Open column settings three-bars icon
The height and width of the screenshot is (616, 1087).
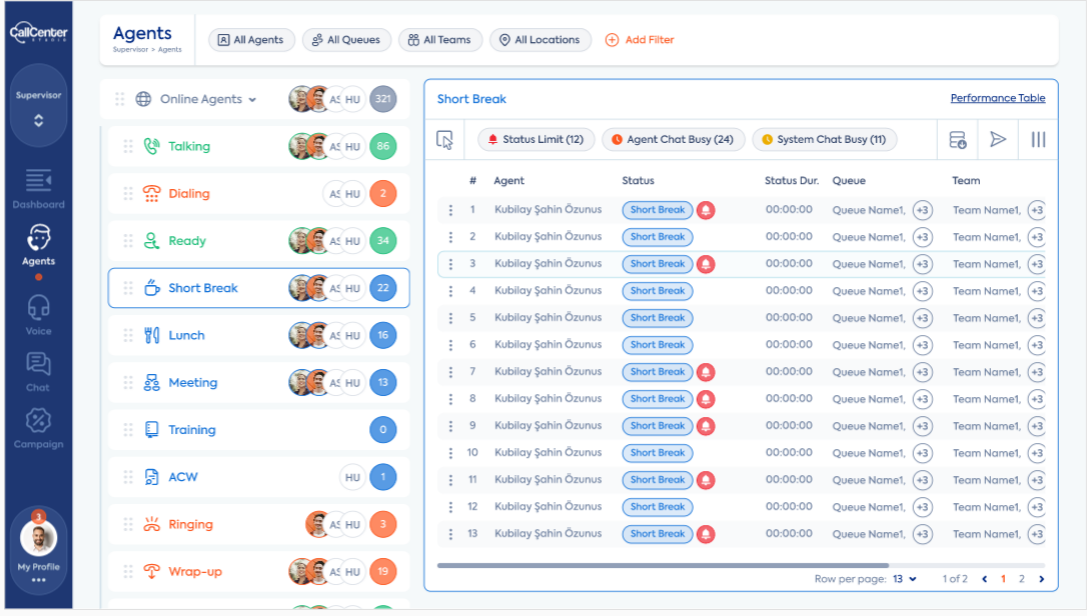pos(1038,139)
